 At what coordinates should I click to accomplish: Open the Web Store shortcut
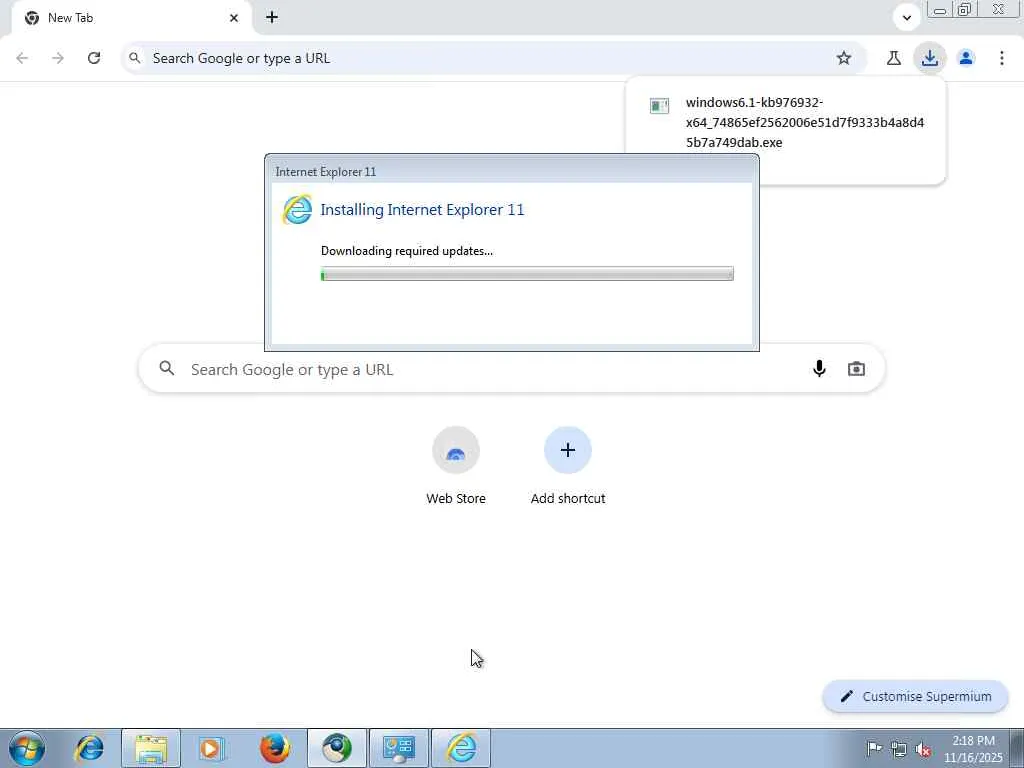click(x=456, y=466)
